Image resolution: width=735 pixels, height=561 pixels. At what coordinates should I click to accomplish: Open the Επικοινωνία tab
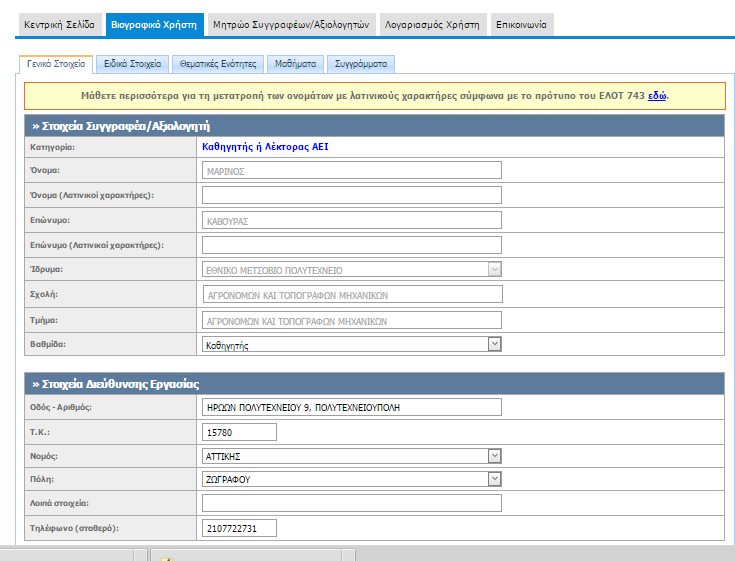521,24
